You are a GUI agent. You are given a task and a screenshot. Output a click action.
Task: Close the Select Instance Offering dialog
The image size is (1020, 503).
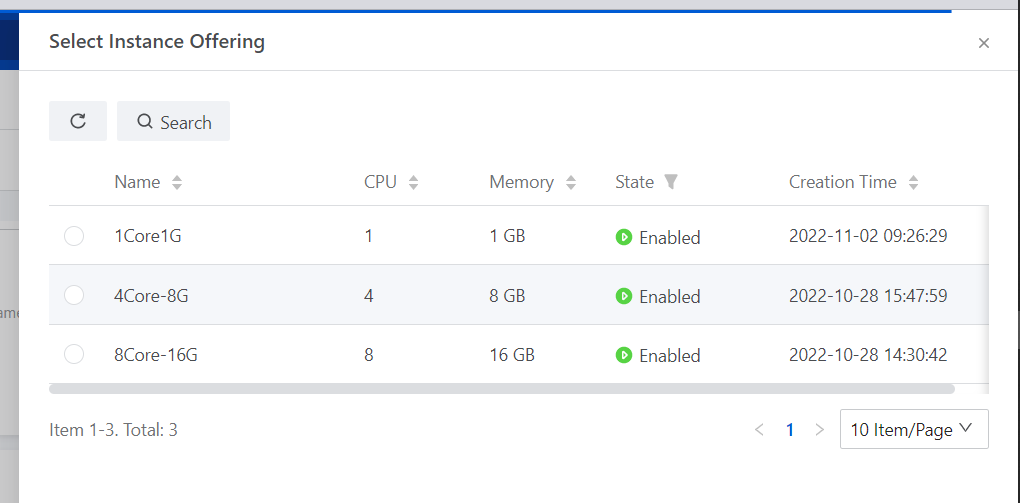click(x=983, y=43)
